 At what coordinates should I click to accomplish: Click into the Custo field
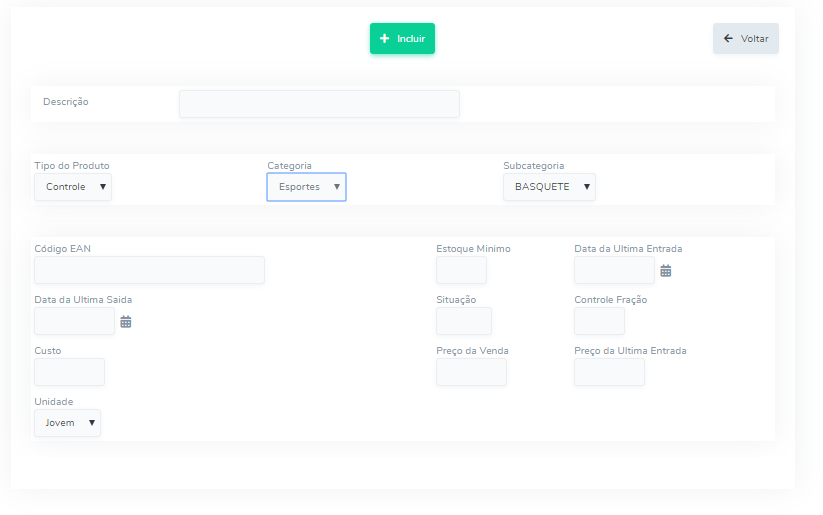click(x=69, y=372)
